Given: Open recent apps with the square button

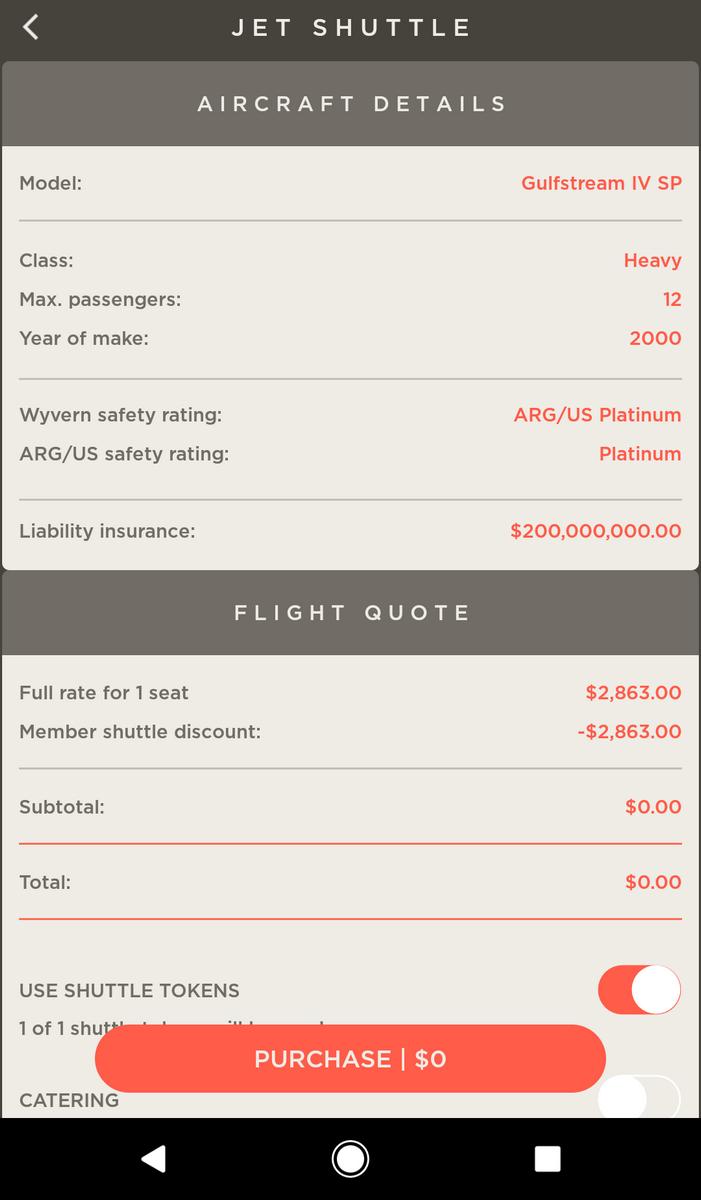Looking at the screenshot, I should pos(546,1158).
